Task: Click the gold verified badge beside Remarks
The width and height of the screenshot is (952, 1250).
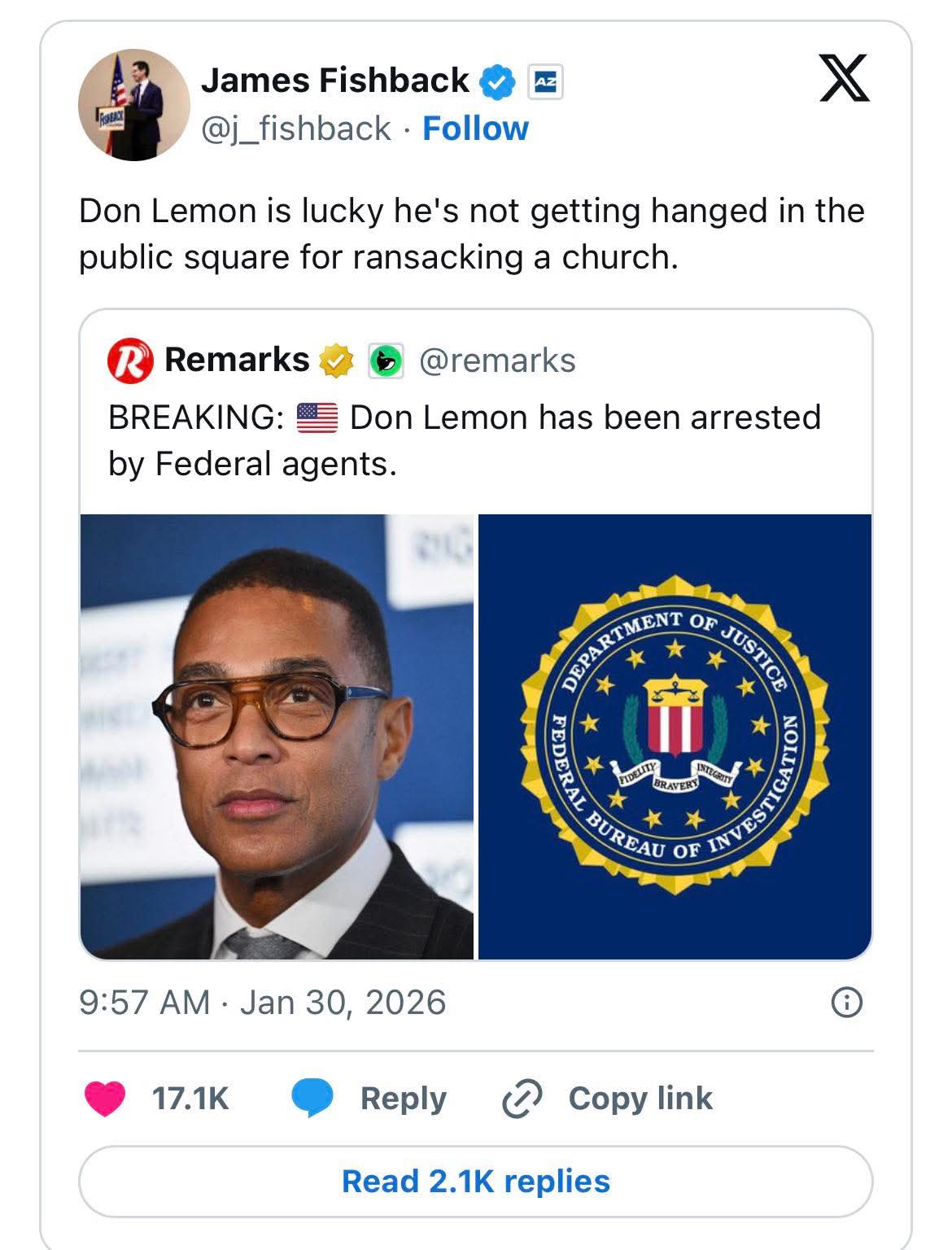Action: 337,361
